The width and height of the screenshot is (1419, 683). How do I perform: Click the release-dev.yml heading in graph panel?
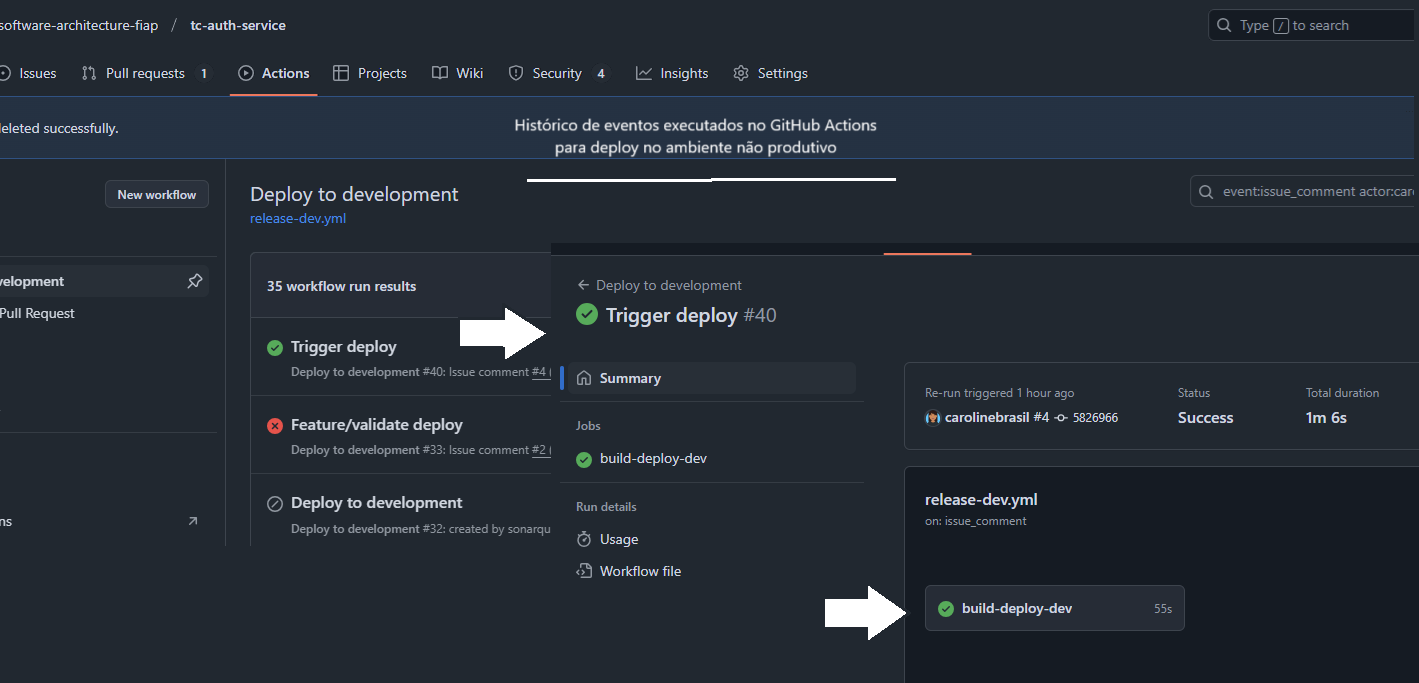click(981, 499)
